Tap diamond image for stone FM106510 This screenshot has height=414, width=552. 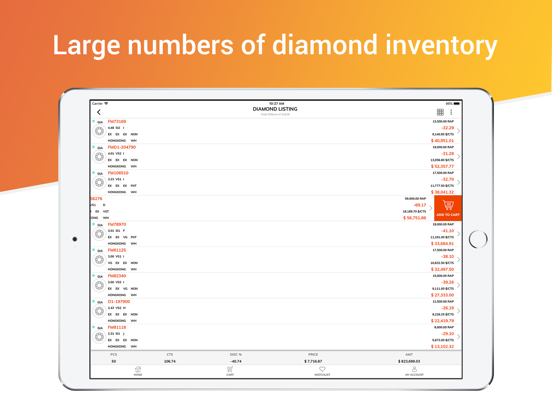click(x=99, y=183)
